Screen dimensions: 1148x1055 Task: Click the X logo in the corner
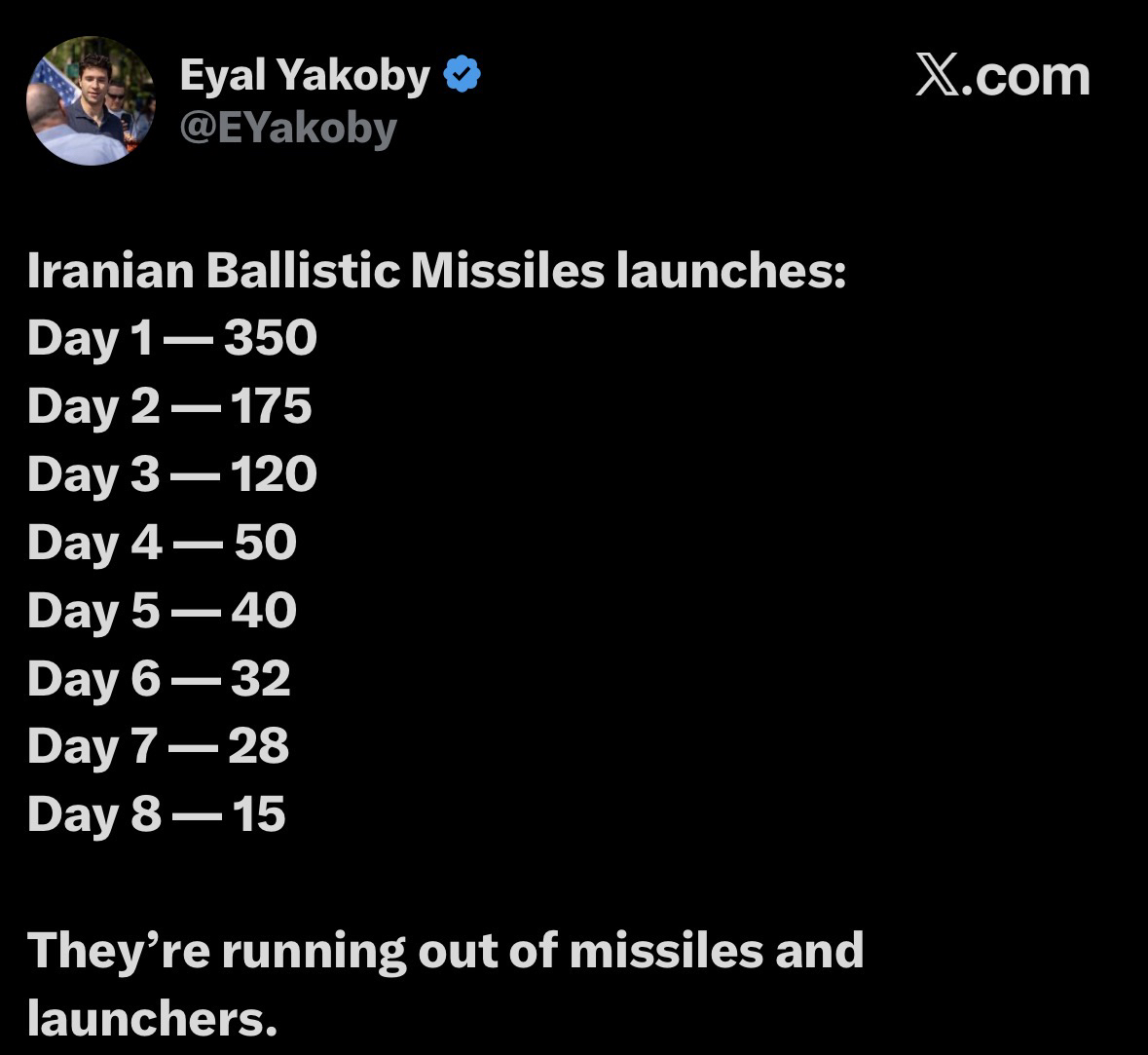pos(937,76)
